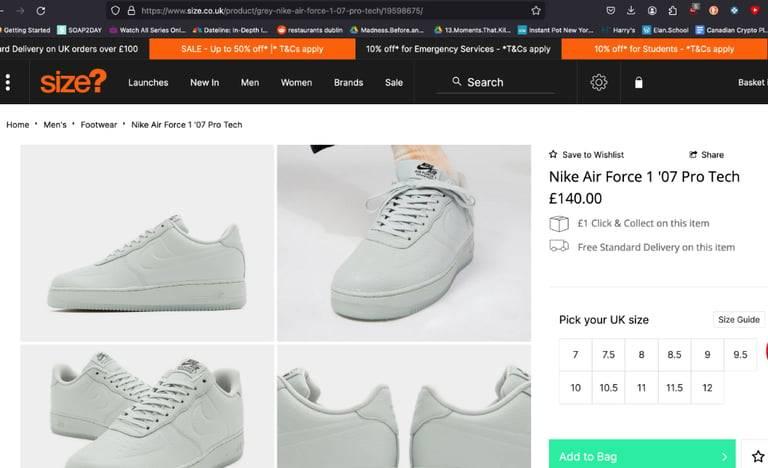Open on-foot shoe product image

click(x=404, y=243)
